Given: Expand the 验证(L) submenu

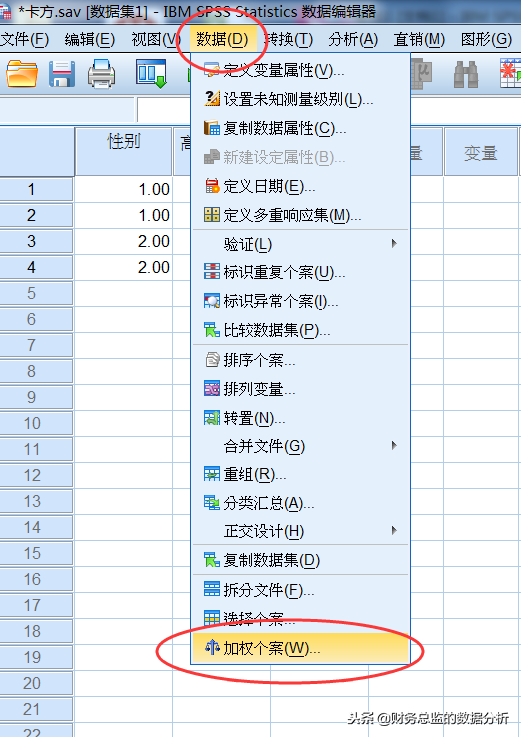Looking at the screenshot, I should click(x=300, y=244).
